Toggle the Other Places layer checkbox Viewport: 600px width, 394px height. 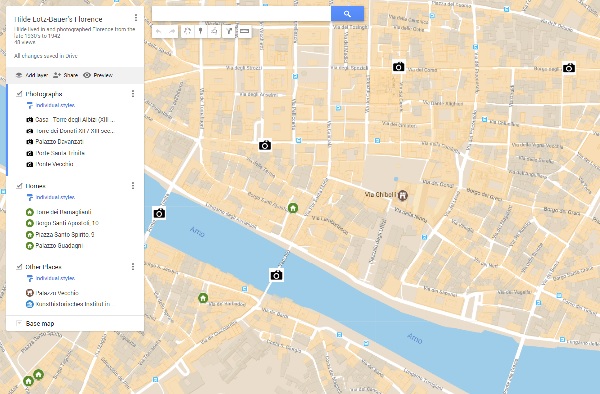click(19, 267)
